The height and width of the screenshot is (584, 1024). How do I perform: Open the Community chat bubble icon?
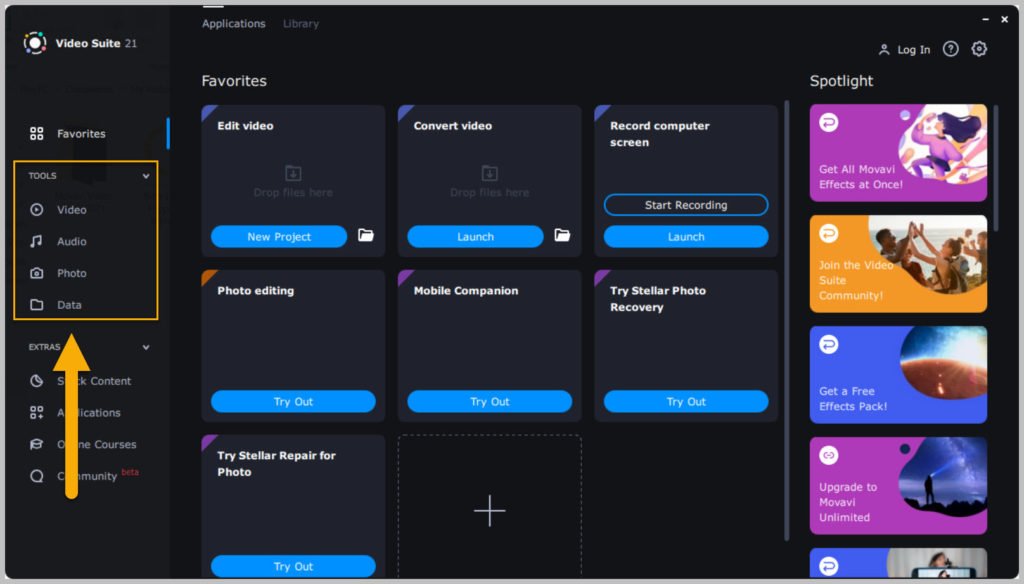point(37,476)
